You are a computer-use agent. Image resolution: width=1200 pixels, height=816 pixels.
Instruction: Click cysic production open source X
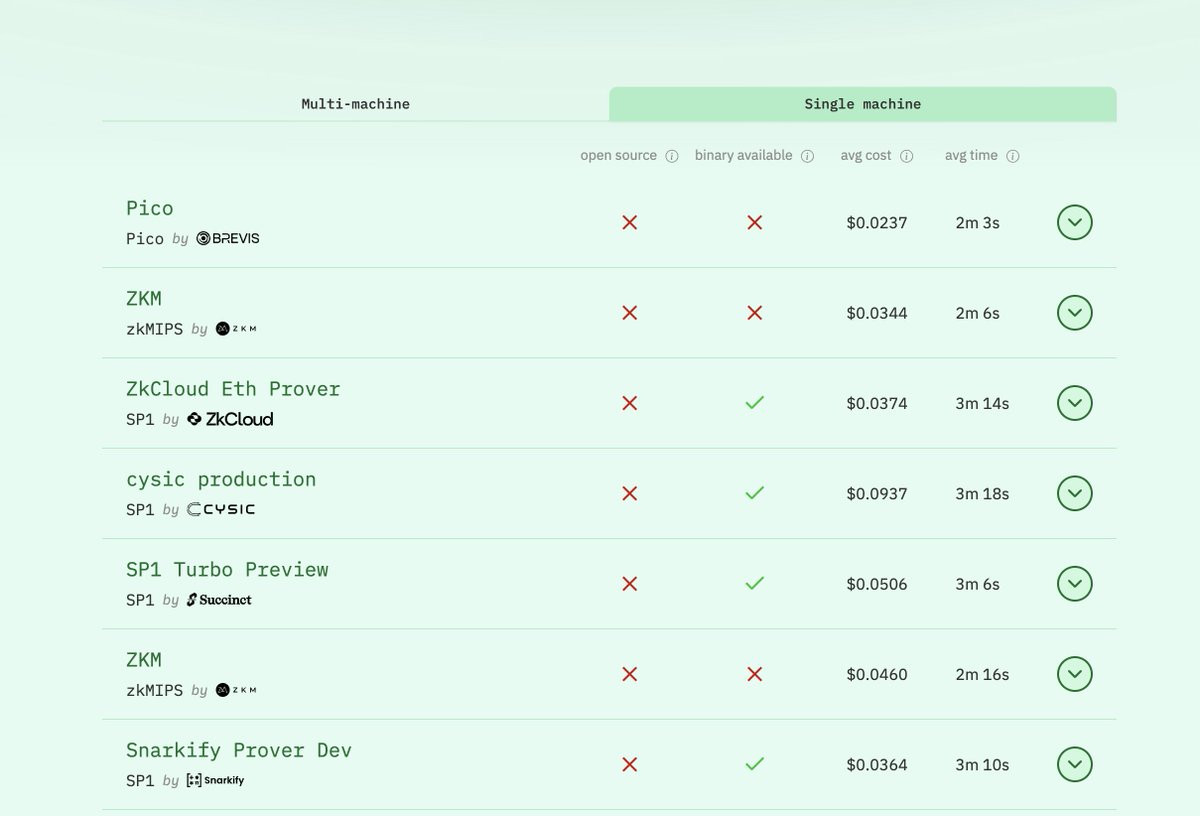(630, 493)
